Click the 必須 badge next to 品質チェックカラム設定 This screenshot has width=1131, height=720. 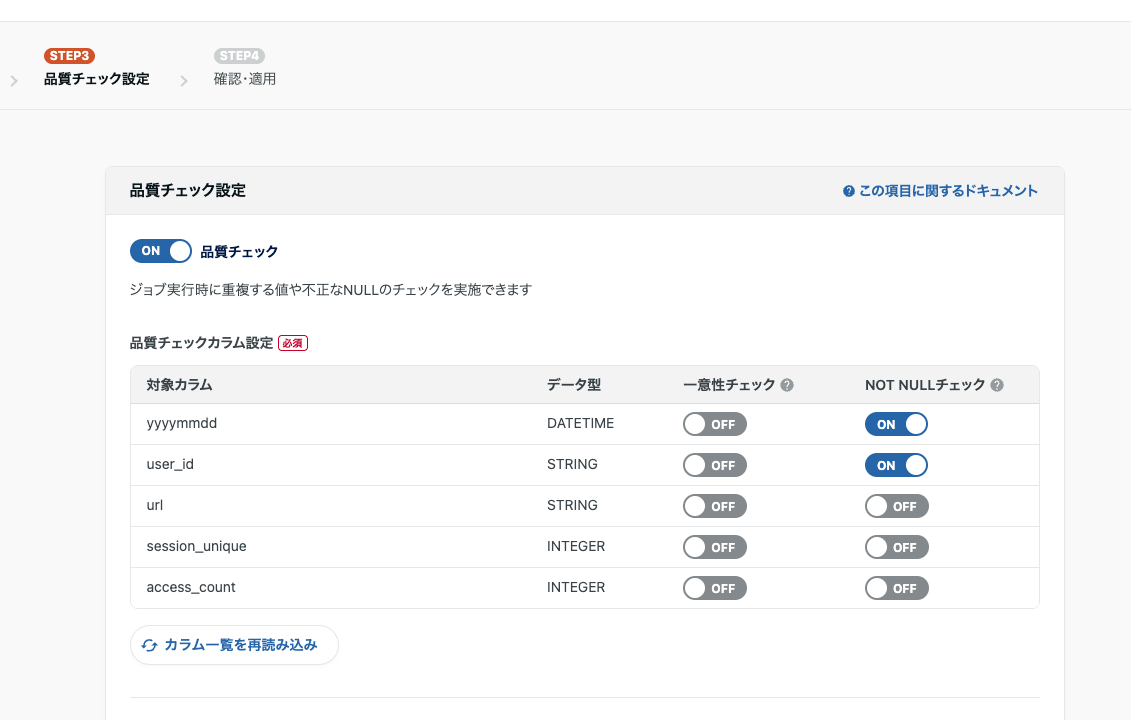(x=293, y=342)
